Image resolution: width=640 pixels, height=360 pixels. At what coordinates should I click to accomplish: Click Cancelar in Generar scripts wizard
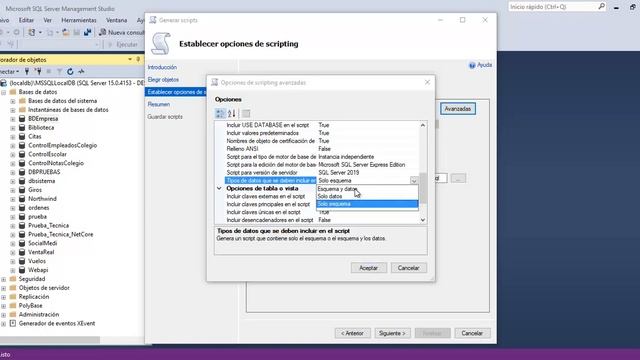(472, 333)
